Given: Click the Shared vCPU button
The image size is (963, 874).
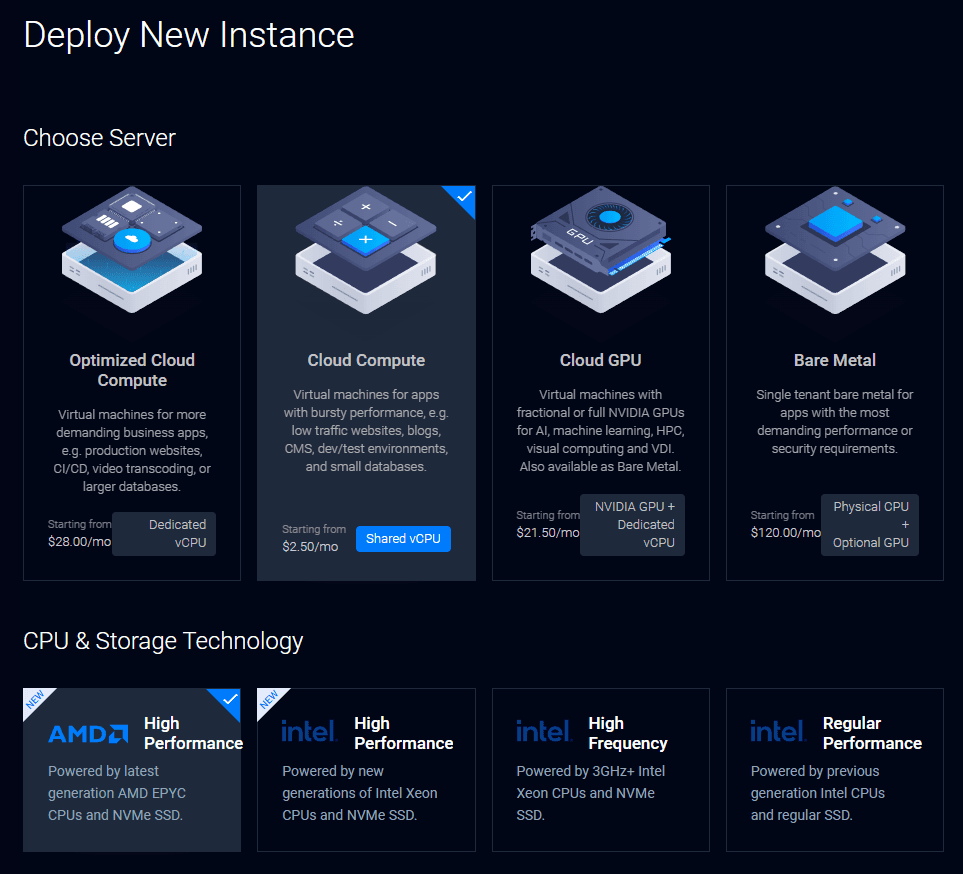Looking at the screenshot, I should [x=403, y=539].
